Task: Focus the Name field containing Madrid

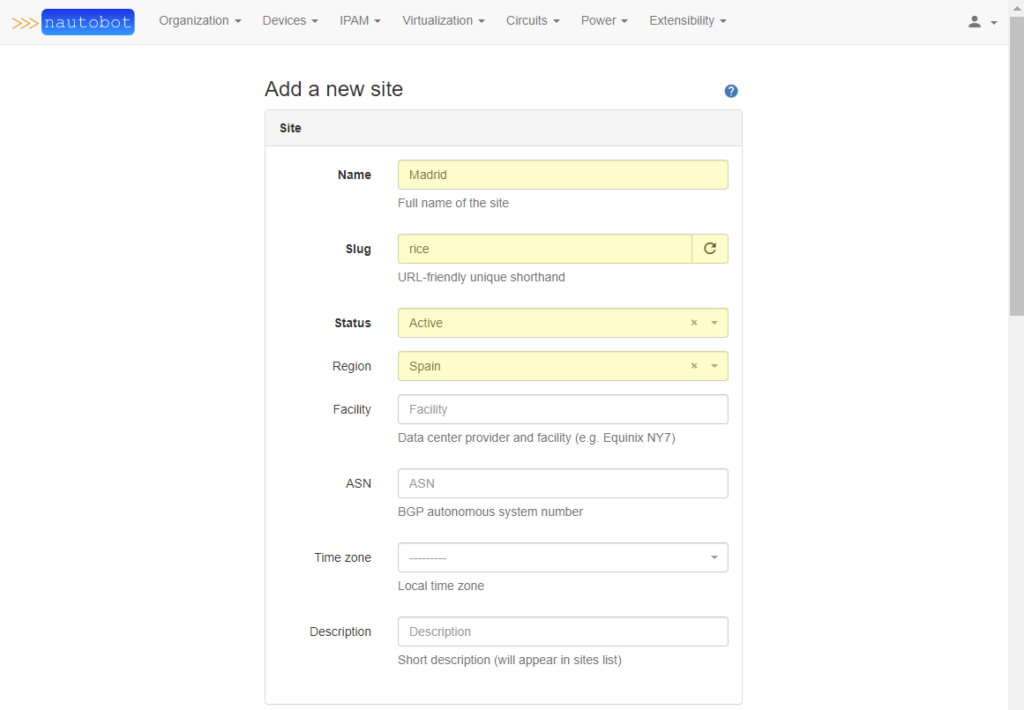Action: [x=563, y=175]
